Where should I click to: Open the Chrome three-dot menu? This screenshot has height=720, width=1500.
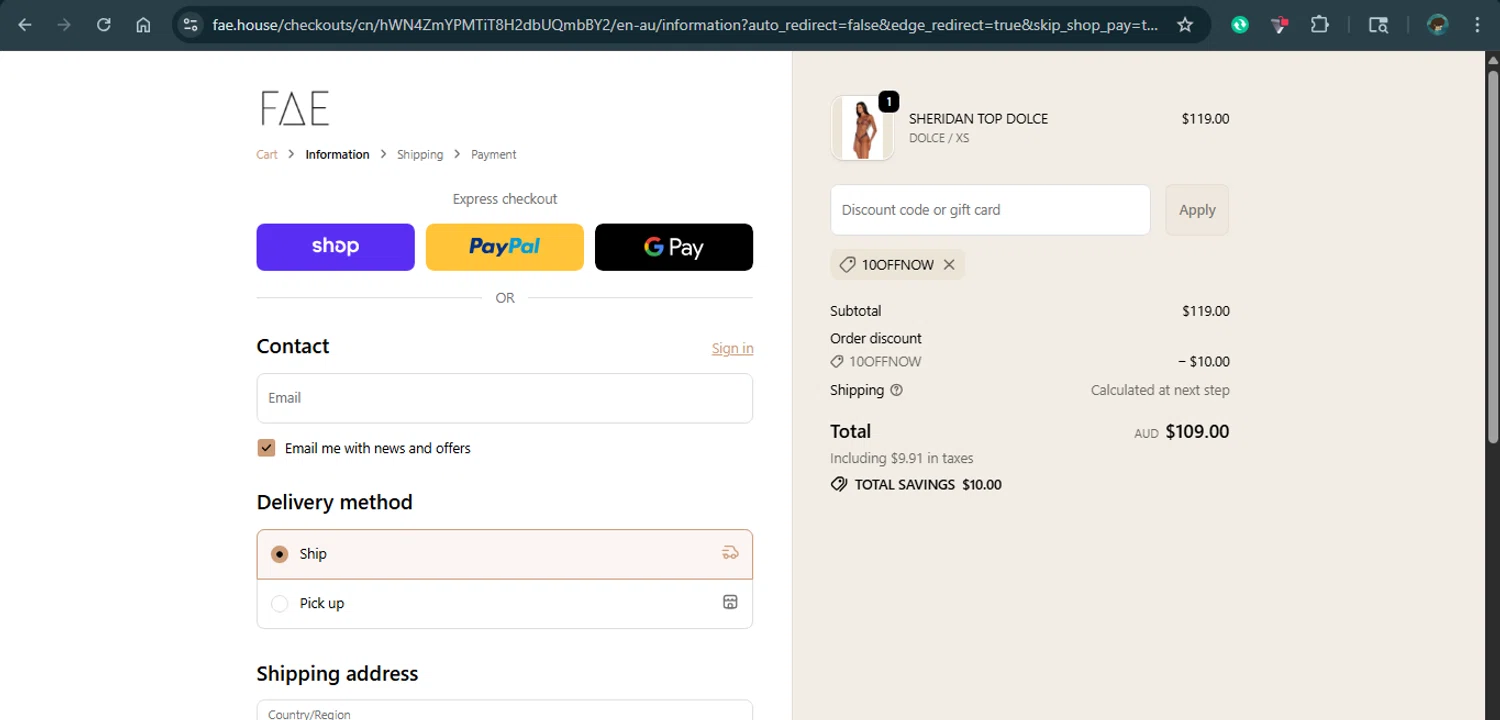pyautogui.click(x=1477, y=25)
